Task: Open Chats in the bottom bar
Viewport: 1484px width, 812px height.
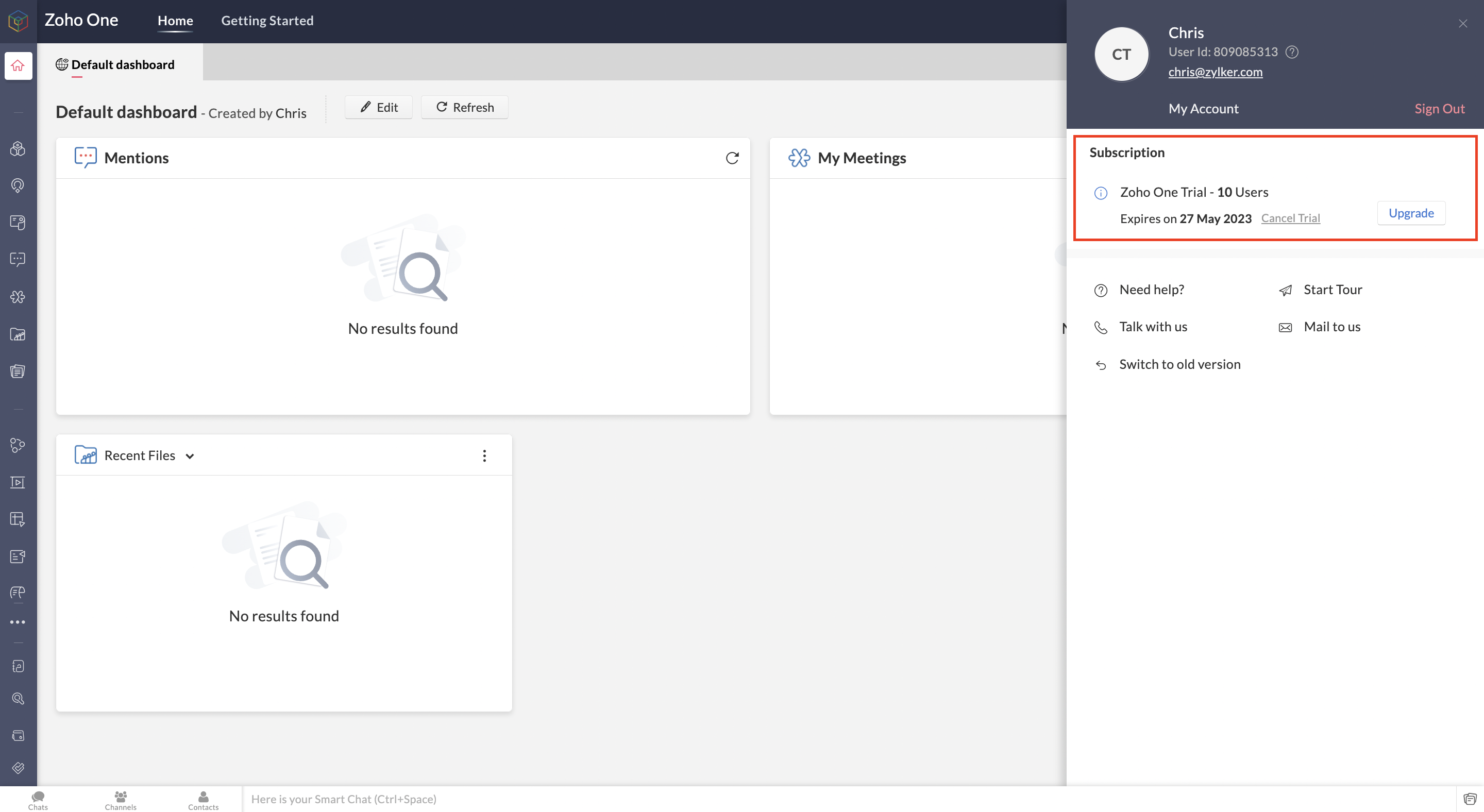Action: (38, 800)
